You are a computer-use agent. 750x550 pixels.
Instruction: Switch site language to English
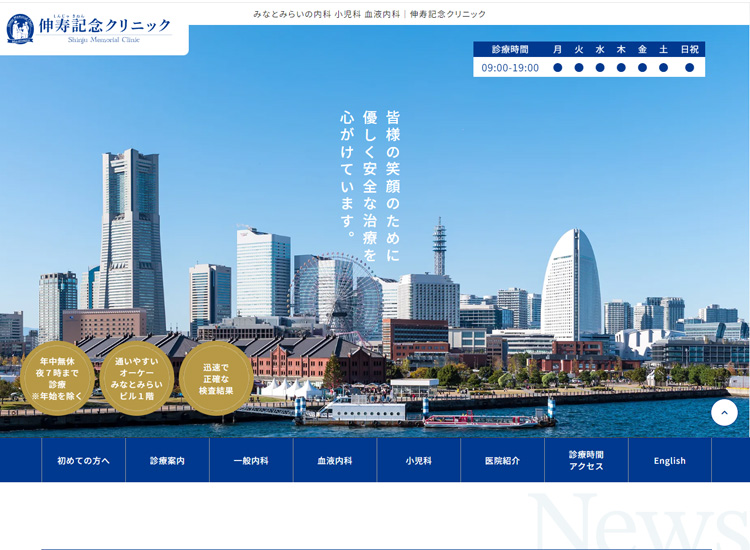(x=670, y=461)
